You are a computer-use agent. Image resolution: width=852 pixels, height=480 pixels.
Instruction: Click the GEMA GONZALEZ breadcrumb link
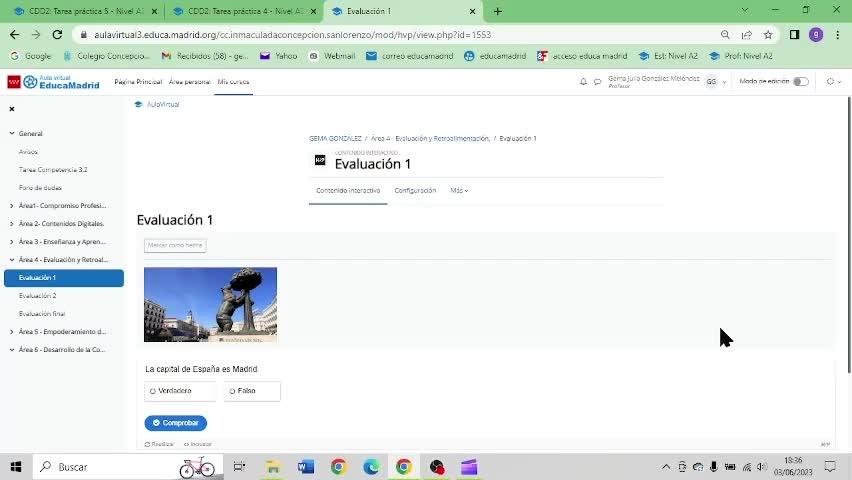(x=335, y=139)
